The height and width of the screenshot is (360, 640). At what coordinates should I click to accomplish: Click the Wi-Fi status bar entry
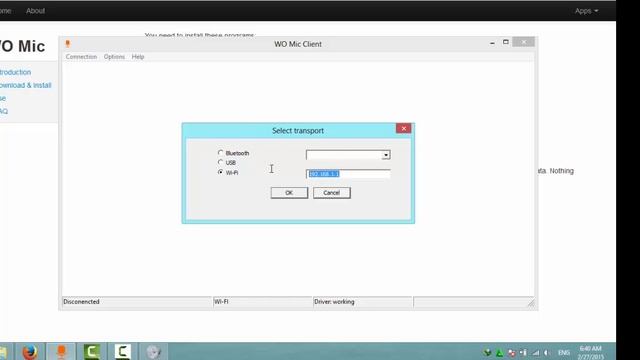point(221,302)
